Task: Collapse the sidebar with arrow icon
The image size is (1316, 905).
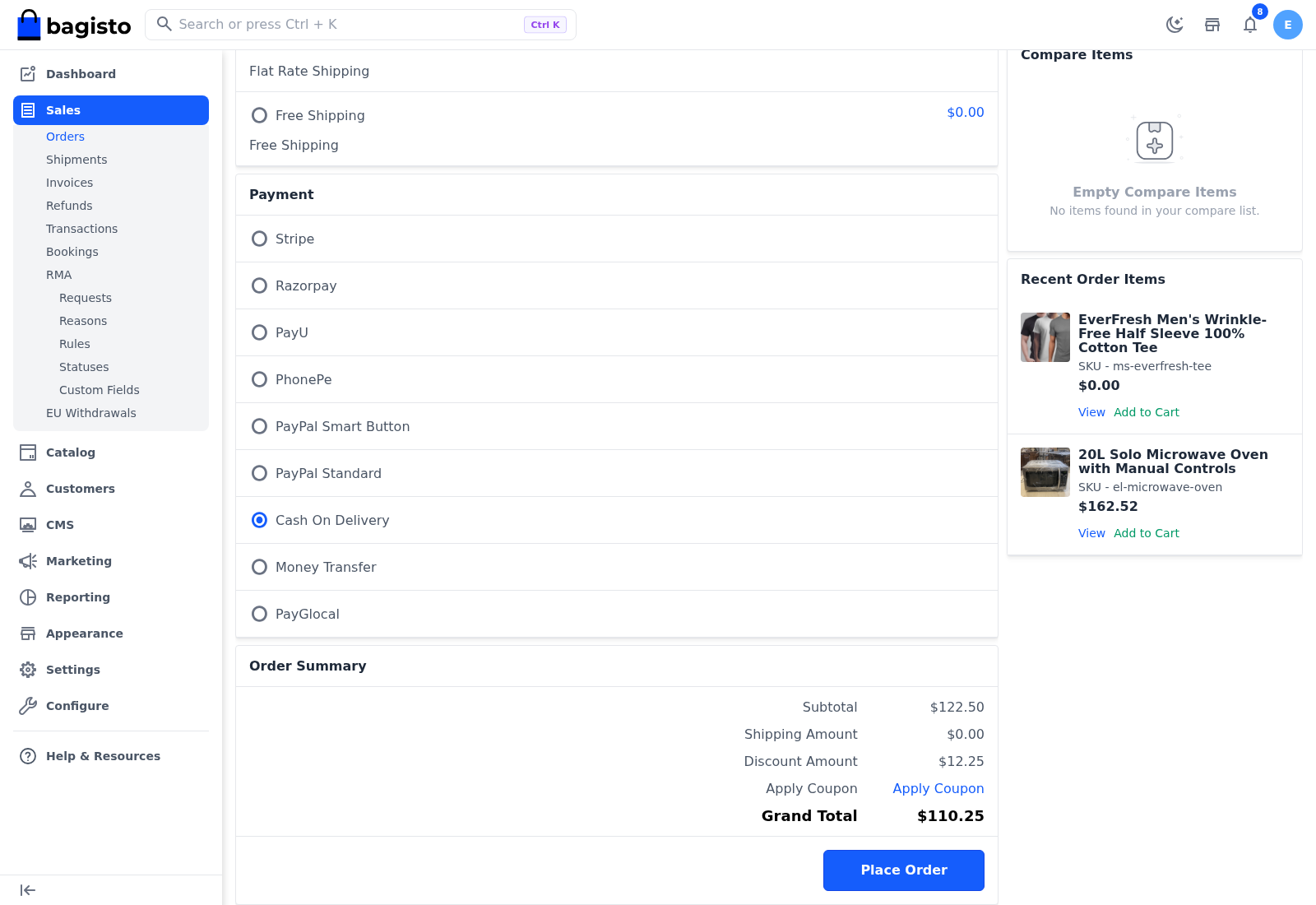Action: pyautogui.click(x=28, y=890)
